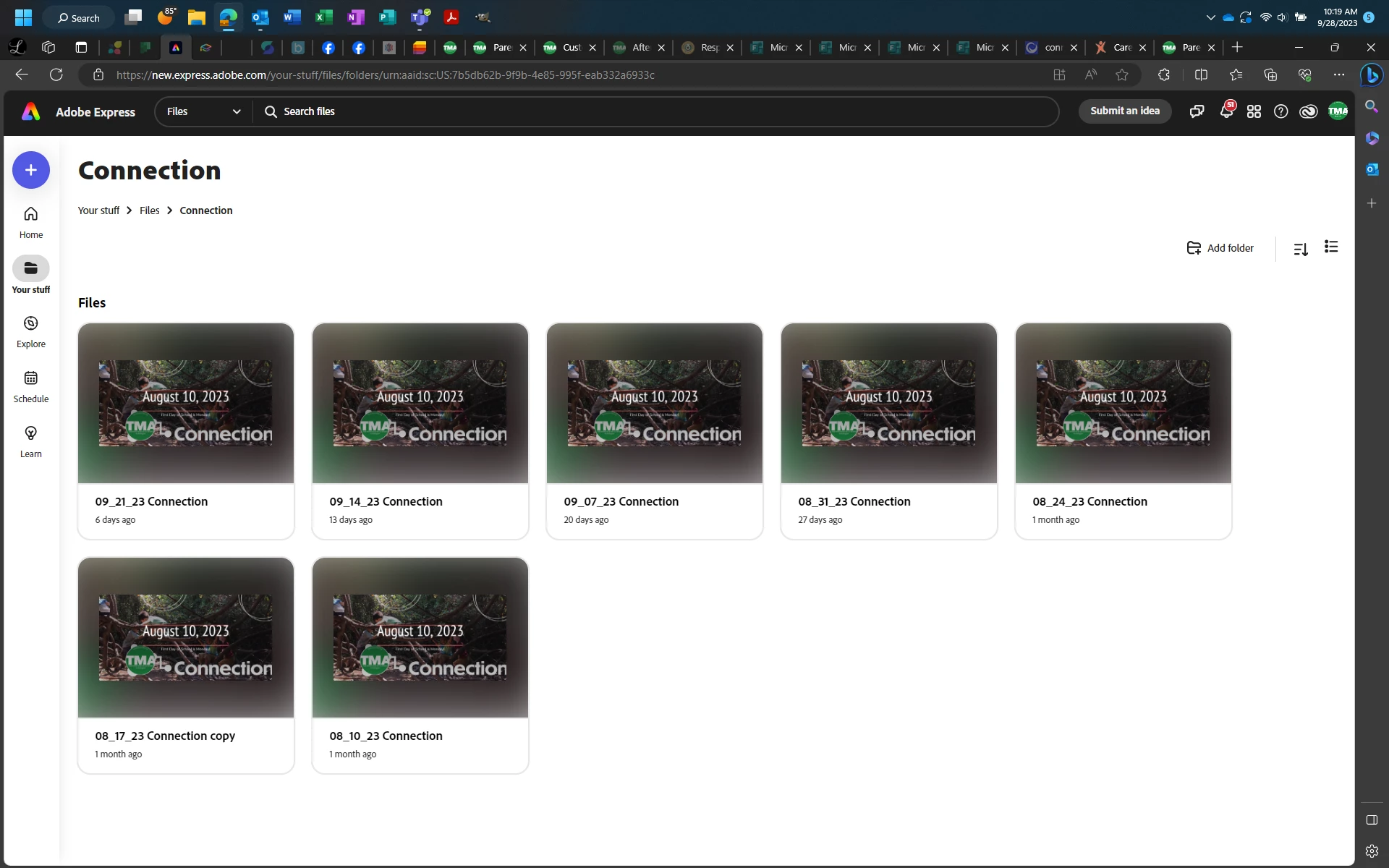The height and width of the screenshot is (868, 1389).
Task: Open the Home sidebar section
Action: pos(30,222)
